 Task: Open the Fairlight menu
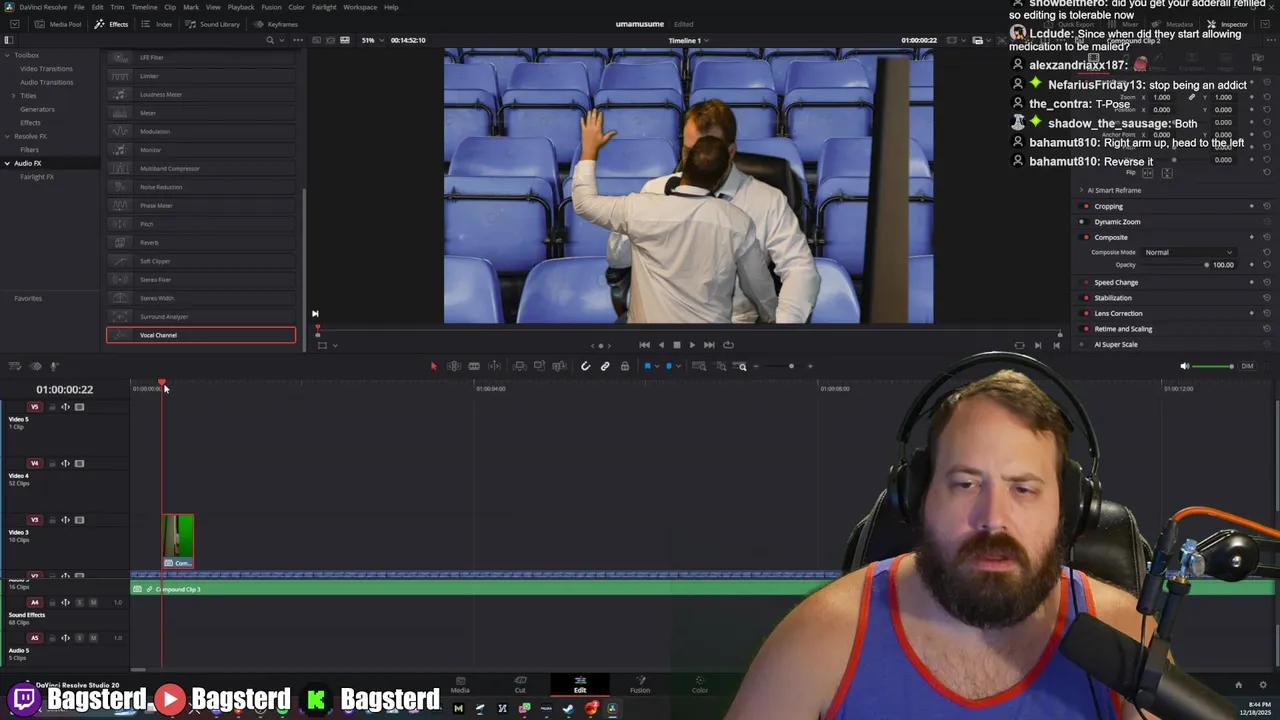324,7
